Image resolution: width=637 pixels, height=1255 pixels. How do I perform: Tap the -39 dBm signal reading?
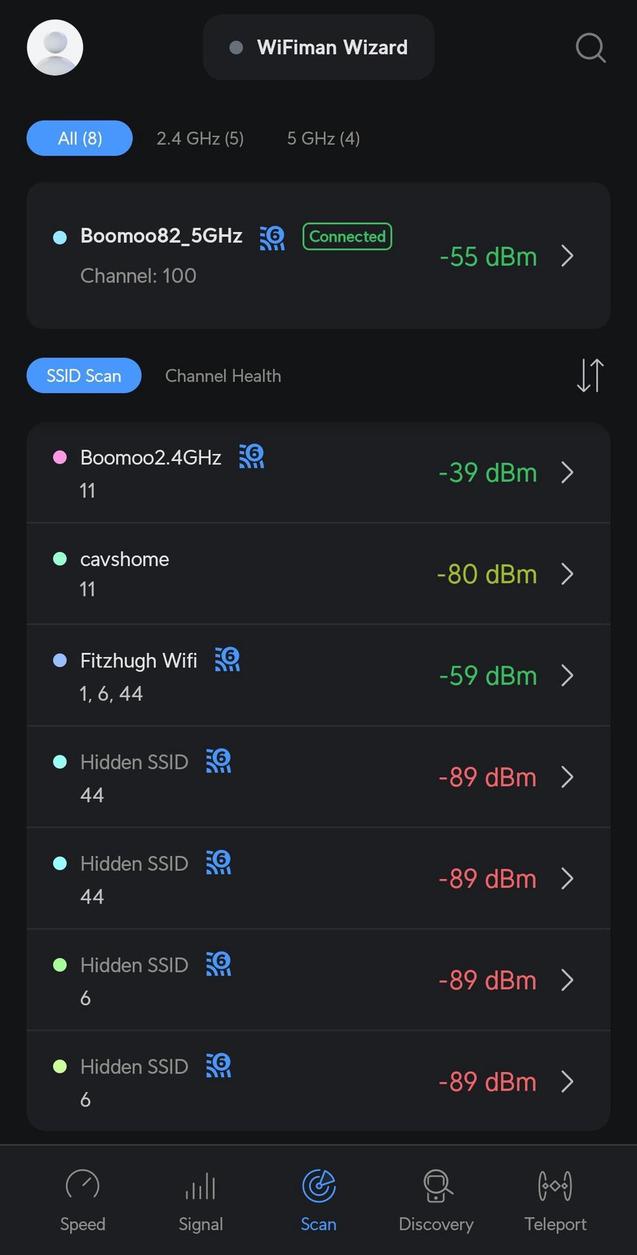pyautogui.click(x=487, y=472)
